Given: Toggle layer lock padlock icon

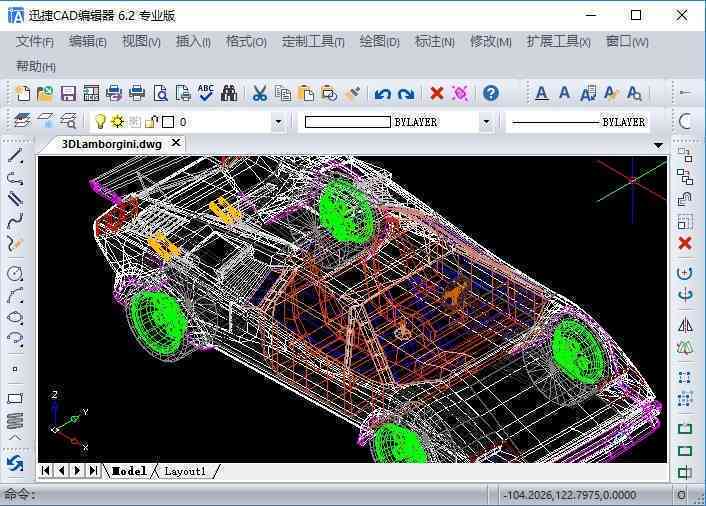Looking at the screenshot, I should (152, 122).
